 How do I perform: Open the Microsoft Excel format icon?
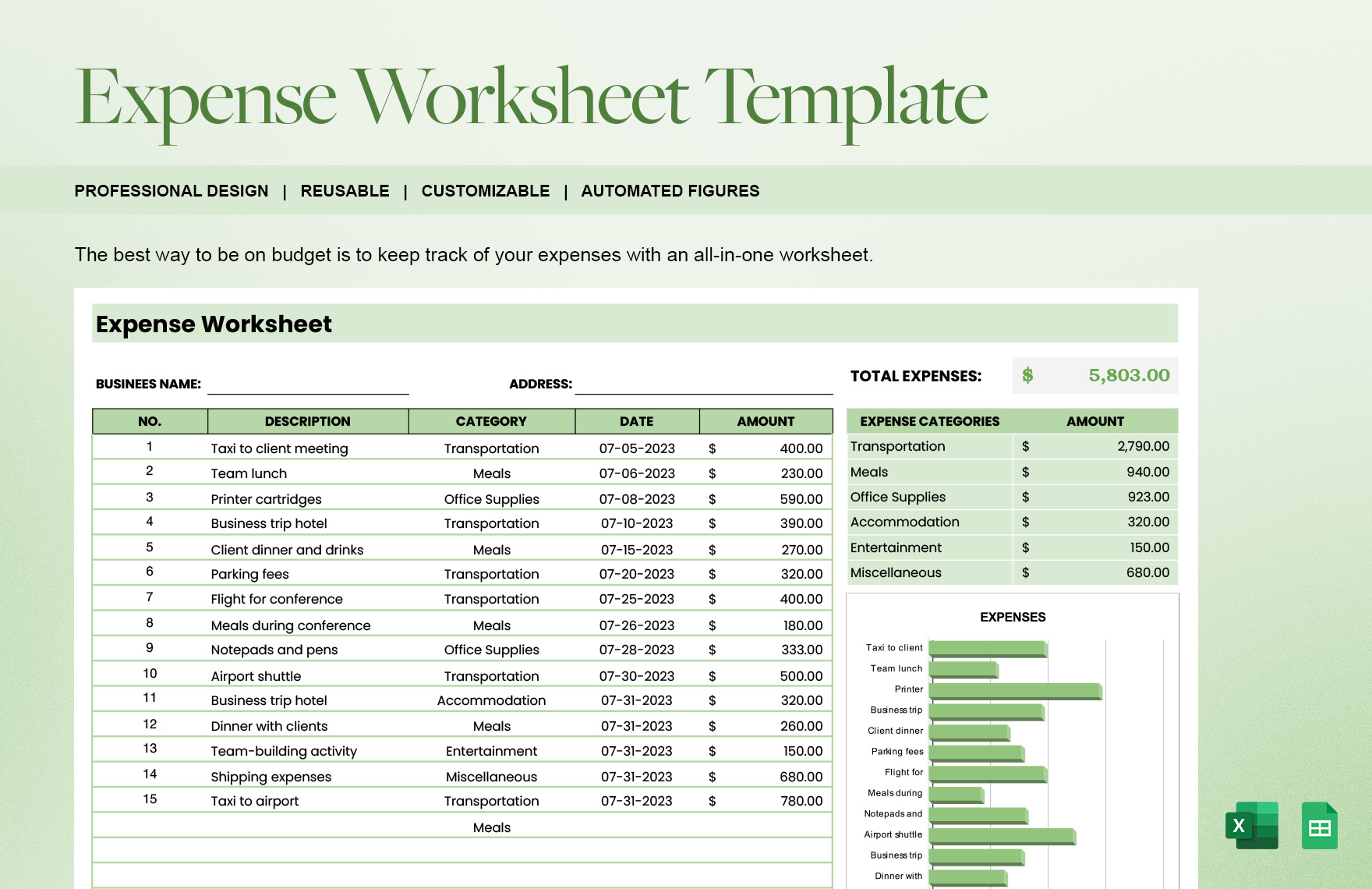(1253, 827)
